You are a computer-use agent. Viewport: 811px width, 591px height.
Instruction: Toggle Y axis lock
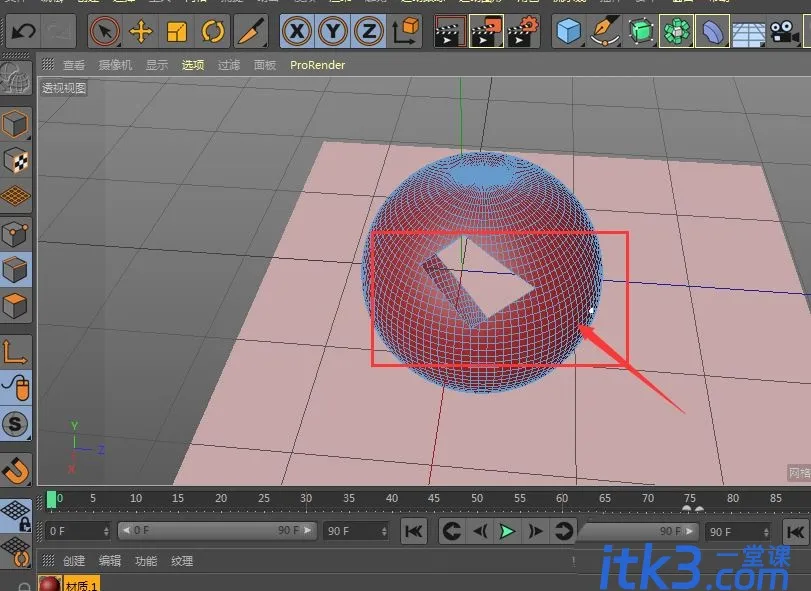[333, 32]
